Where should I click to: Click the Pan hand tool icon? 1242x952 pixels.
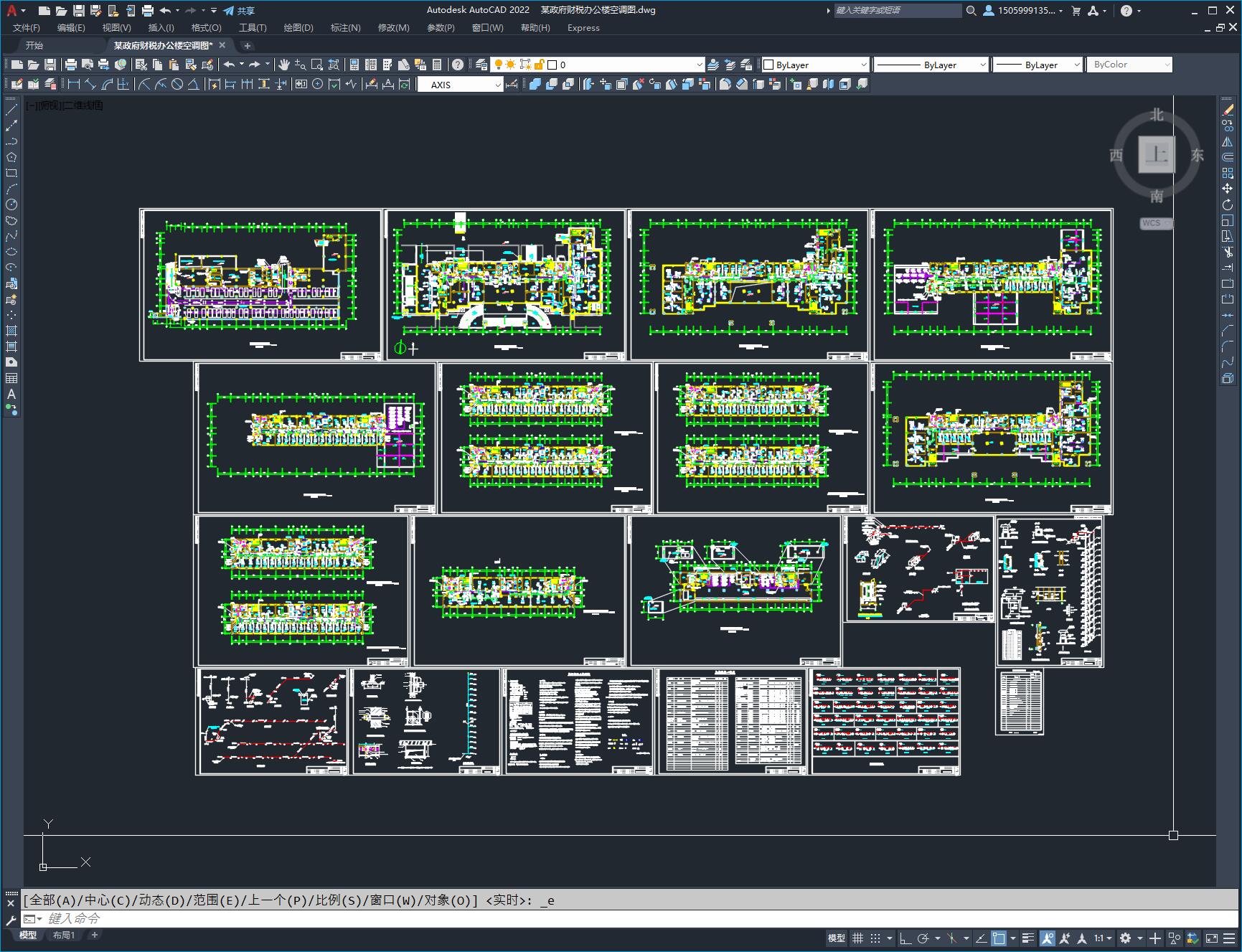284,65
